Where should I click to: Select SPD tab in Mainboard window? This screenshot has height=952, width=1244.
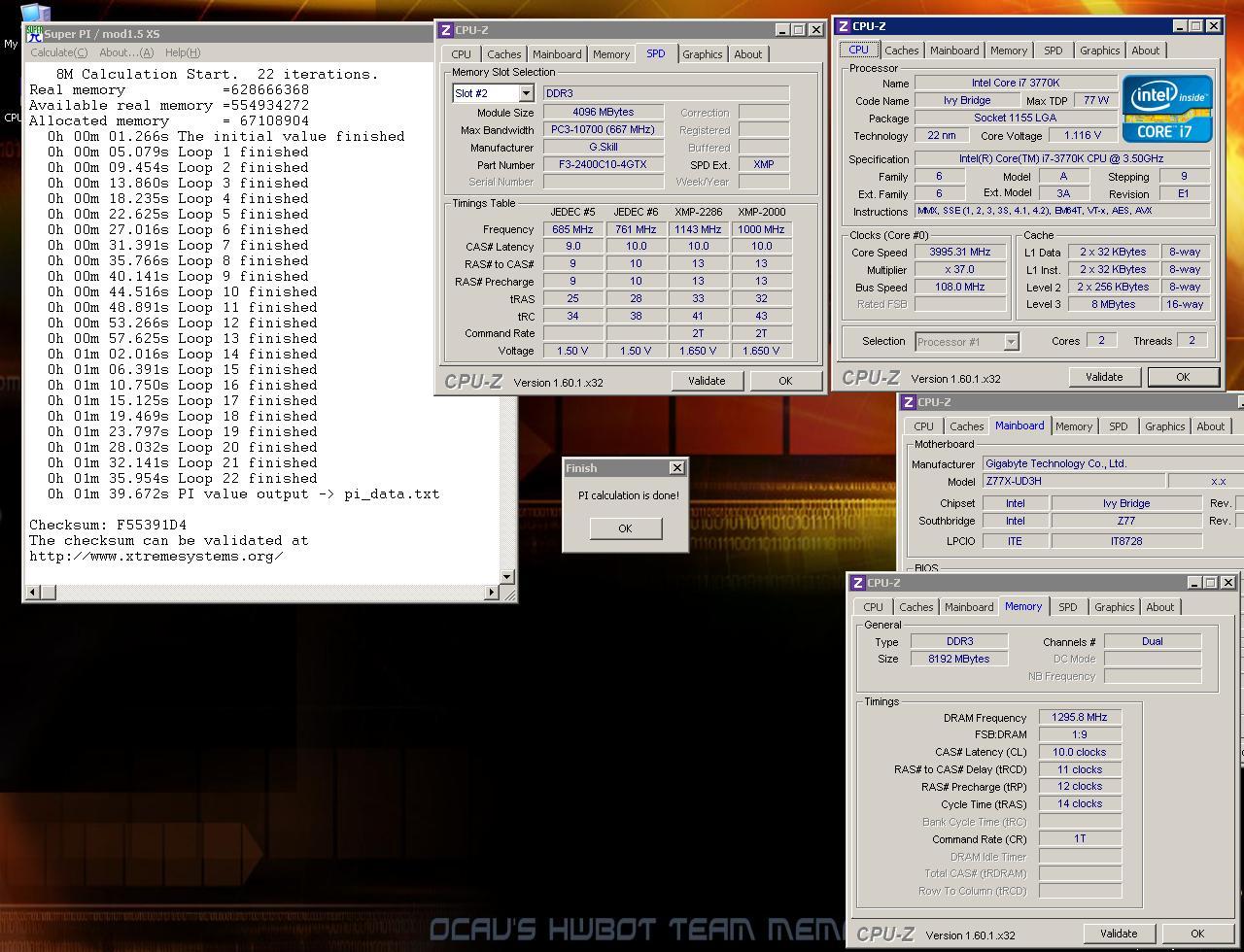pyautogui.click(x=1119, y=426)
